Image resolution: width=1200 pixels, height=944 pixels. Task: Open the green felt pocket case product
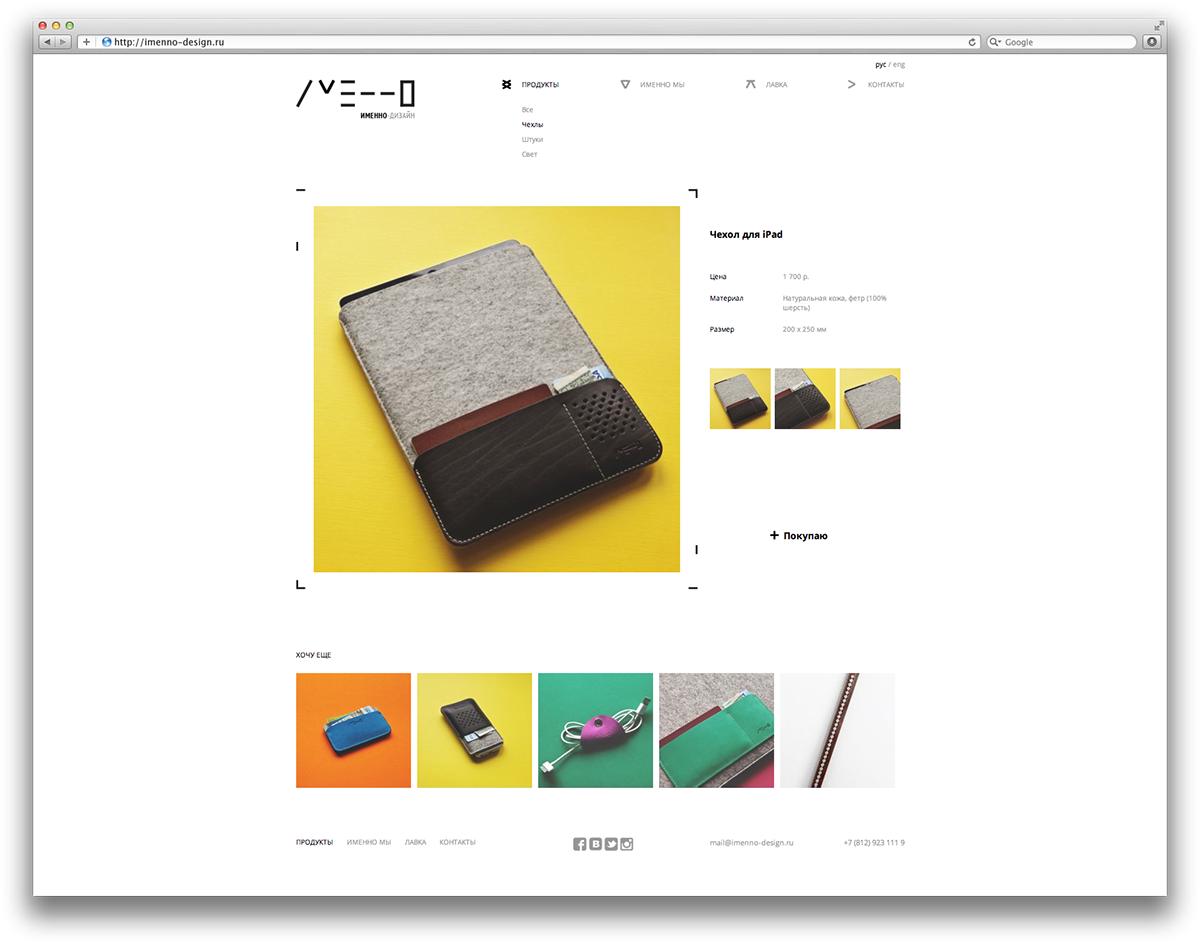(x=716, y=730)
